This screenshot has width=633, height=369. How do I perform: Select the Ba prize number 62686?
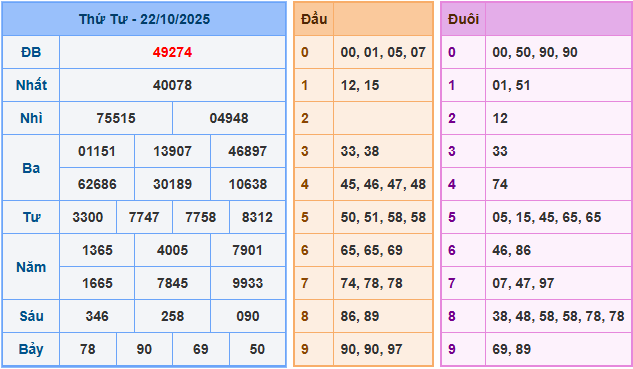point(97,184)
